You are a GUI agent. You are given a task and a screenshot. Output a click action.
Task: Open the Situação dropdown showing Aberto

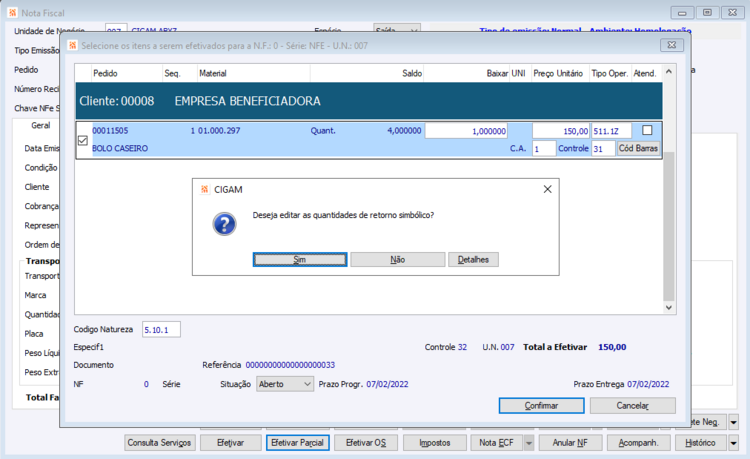(285, 384)
